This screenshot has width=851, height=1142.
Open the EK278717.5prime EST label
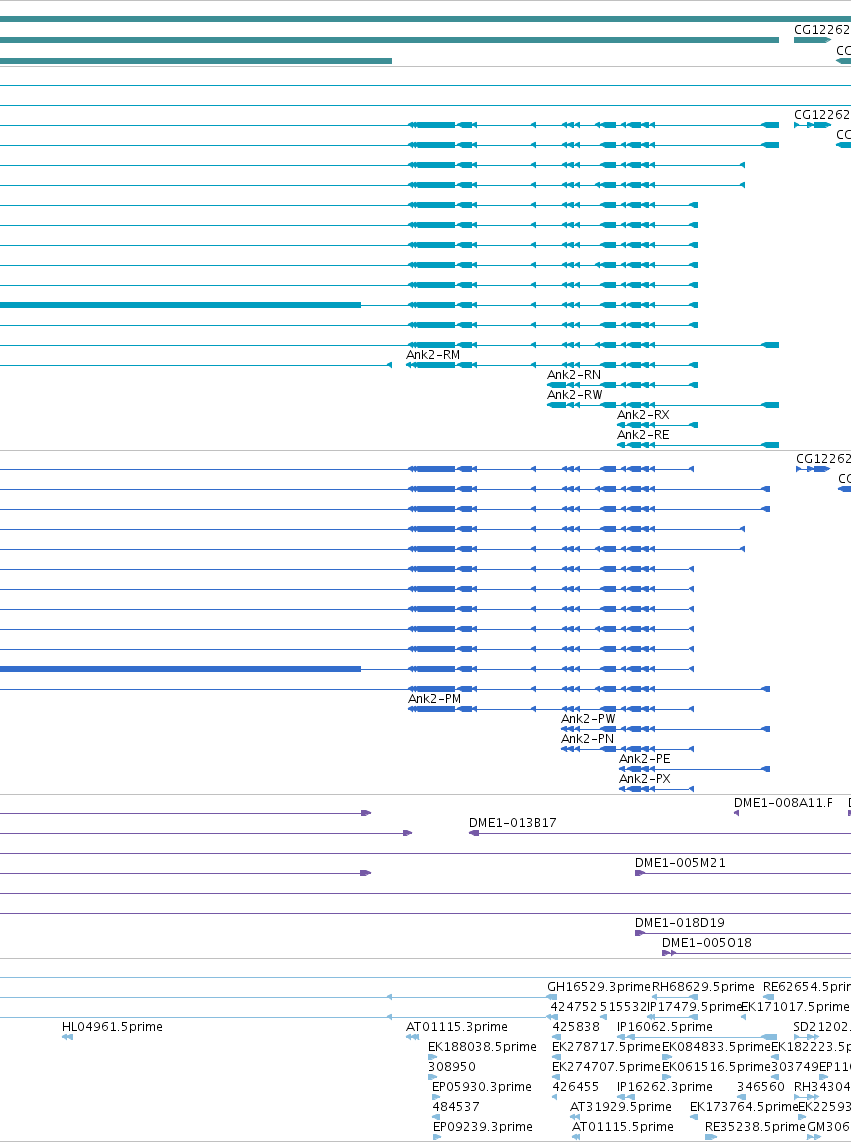606,1047
